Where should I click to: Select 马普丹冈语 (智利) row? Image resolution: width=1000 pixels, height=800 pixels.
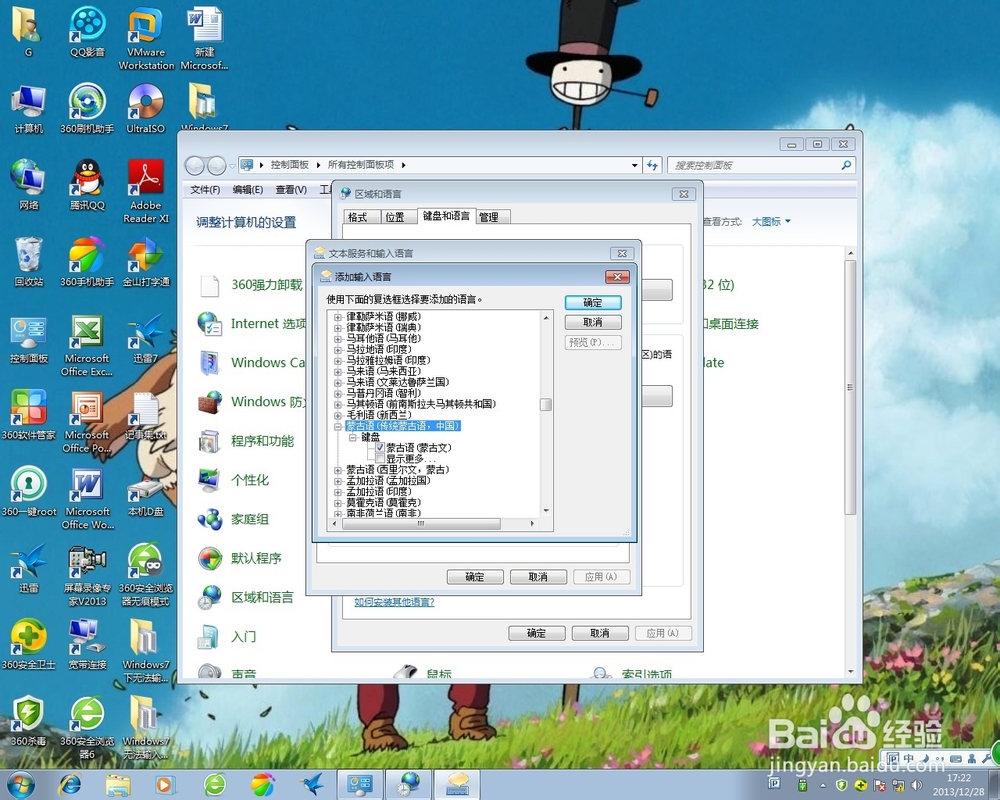[383, 393]
